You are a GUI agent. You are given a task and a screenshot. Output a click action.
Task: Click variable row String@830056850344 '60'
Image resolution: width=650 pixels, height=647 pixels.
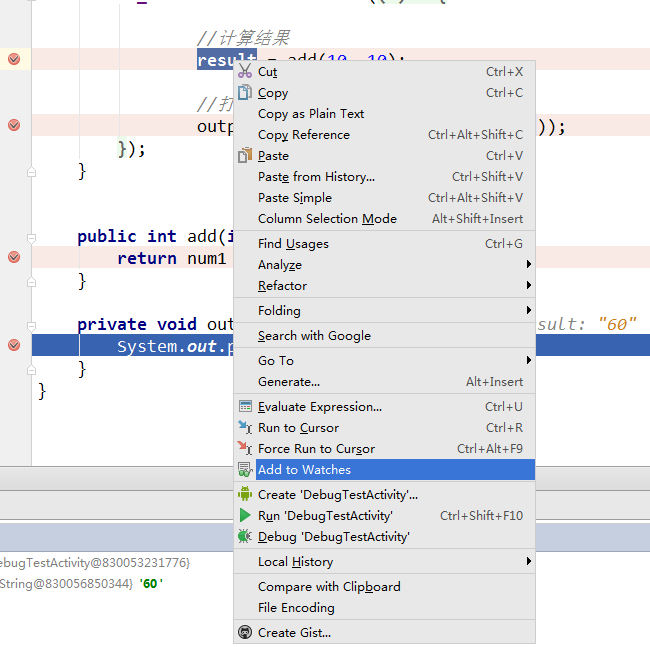[81, 584]
